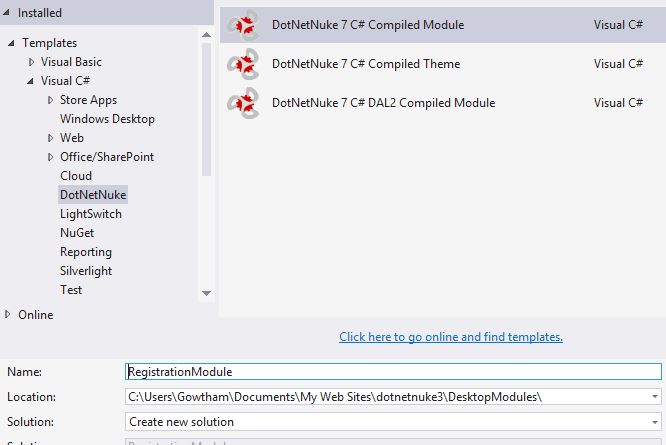Select Visual Basic tree label
666x445 pixels.
point(71,62)
